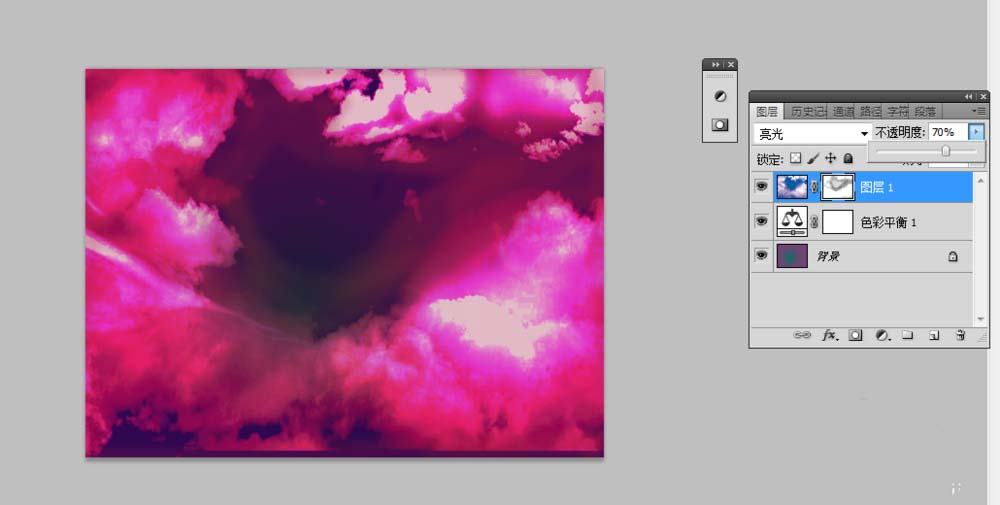Toggle lock transparent pixels
This screenshot has width=1000, height=505.
(795, 158)
